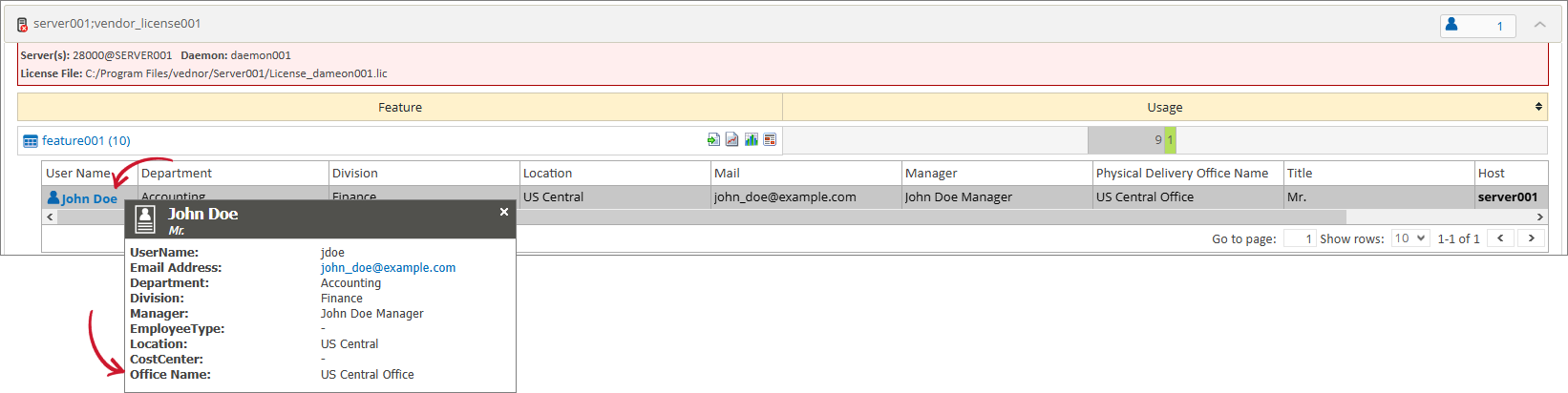Click Physical Delivery Office Name column header
This screenshot has width=1568, height=393.
(1188, 174)
